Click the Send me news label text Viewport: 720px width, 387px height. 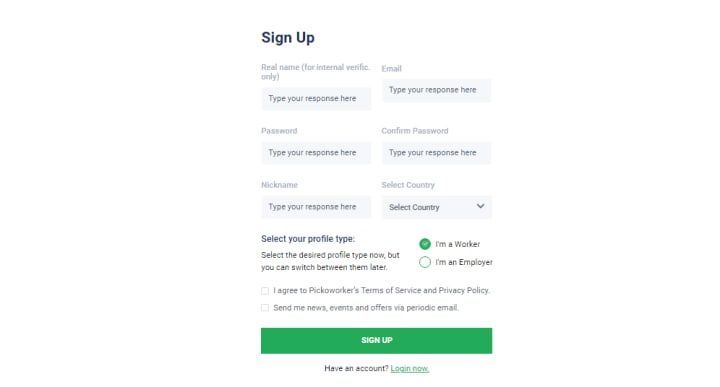pos(366,308)
